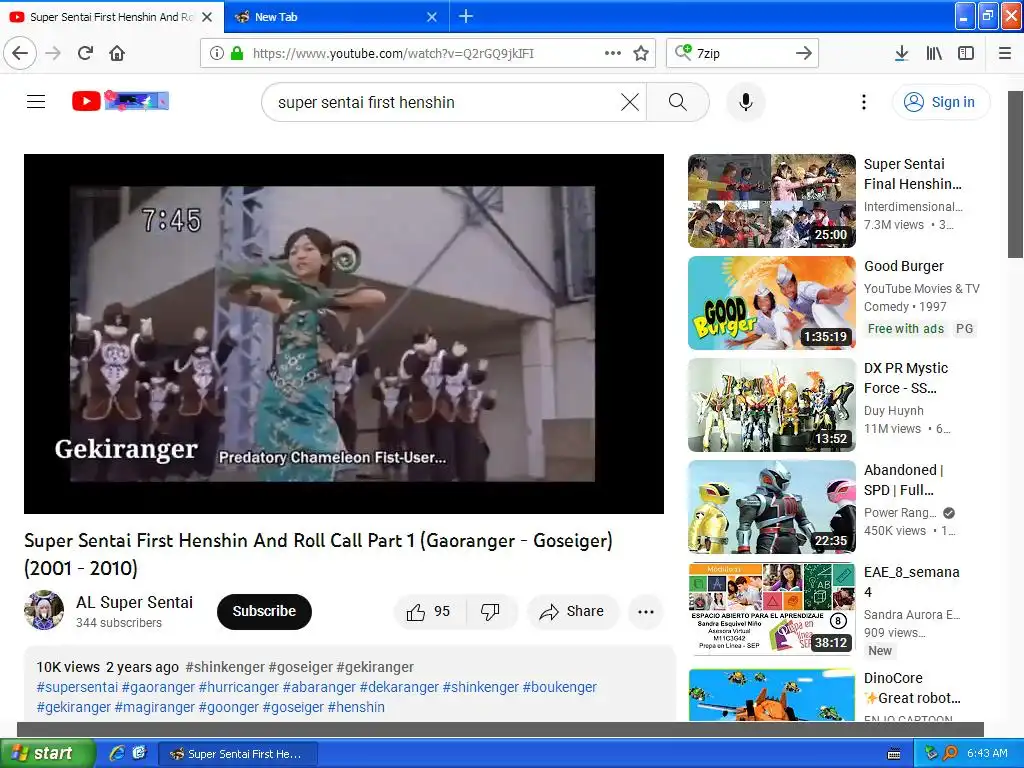Toggle the browser sidebar icon
Image resolution: width=1024 pixels, height=768 pixels.
[x=966, y=53]
